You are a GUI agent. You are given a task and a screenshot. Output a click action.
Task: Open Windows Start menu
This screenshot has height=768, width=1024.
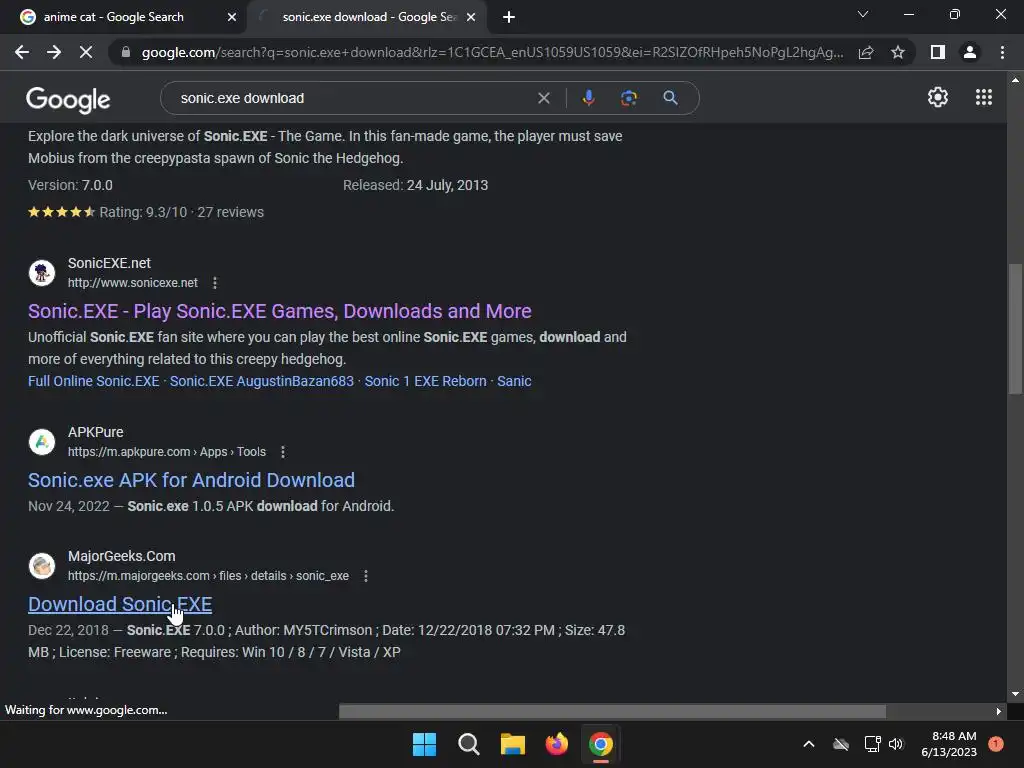tap(424, 744)
